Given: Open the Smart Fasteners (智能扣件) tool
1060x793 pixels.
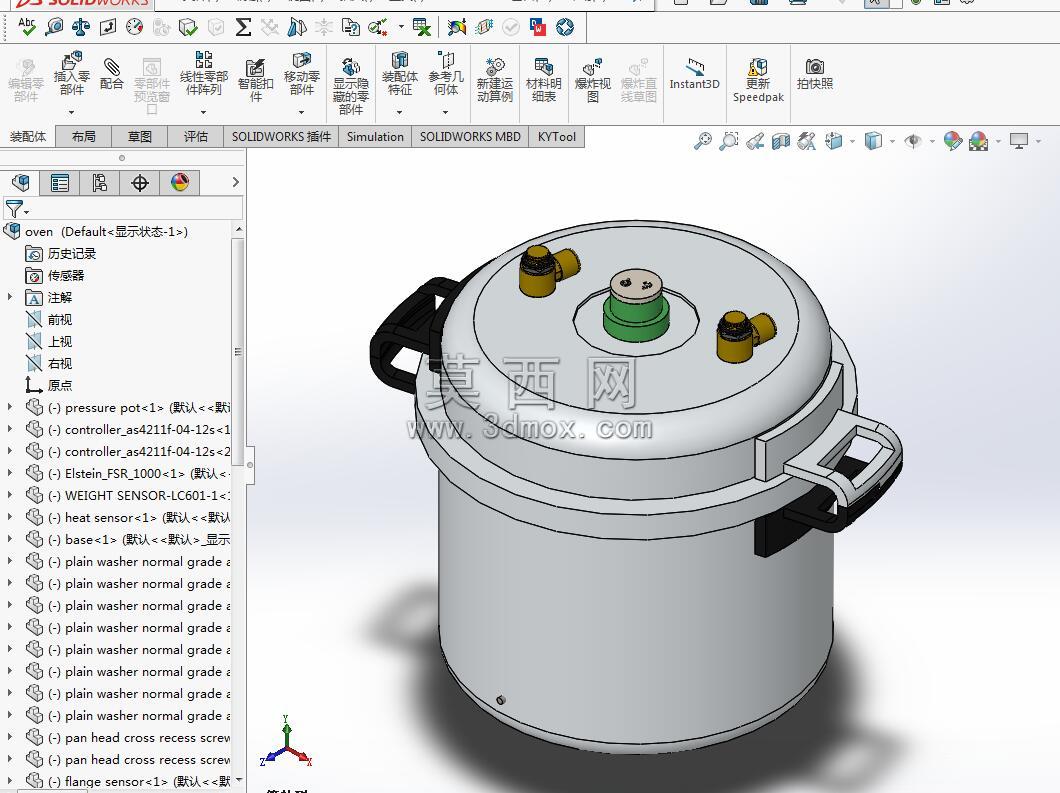Looking at the screenshot, I should pyautogui.click(x=256, y=80).
